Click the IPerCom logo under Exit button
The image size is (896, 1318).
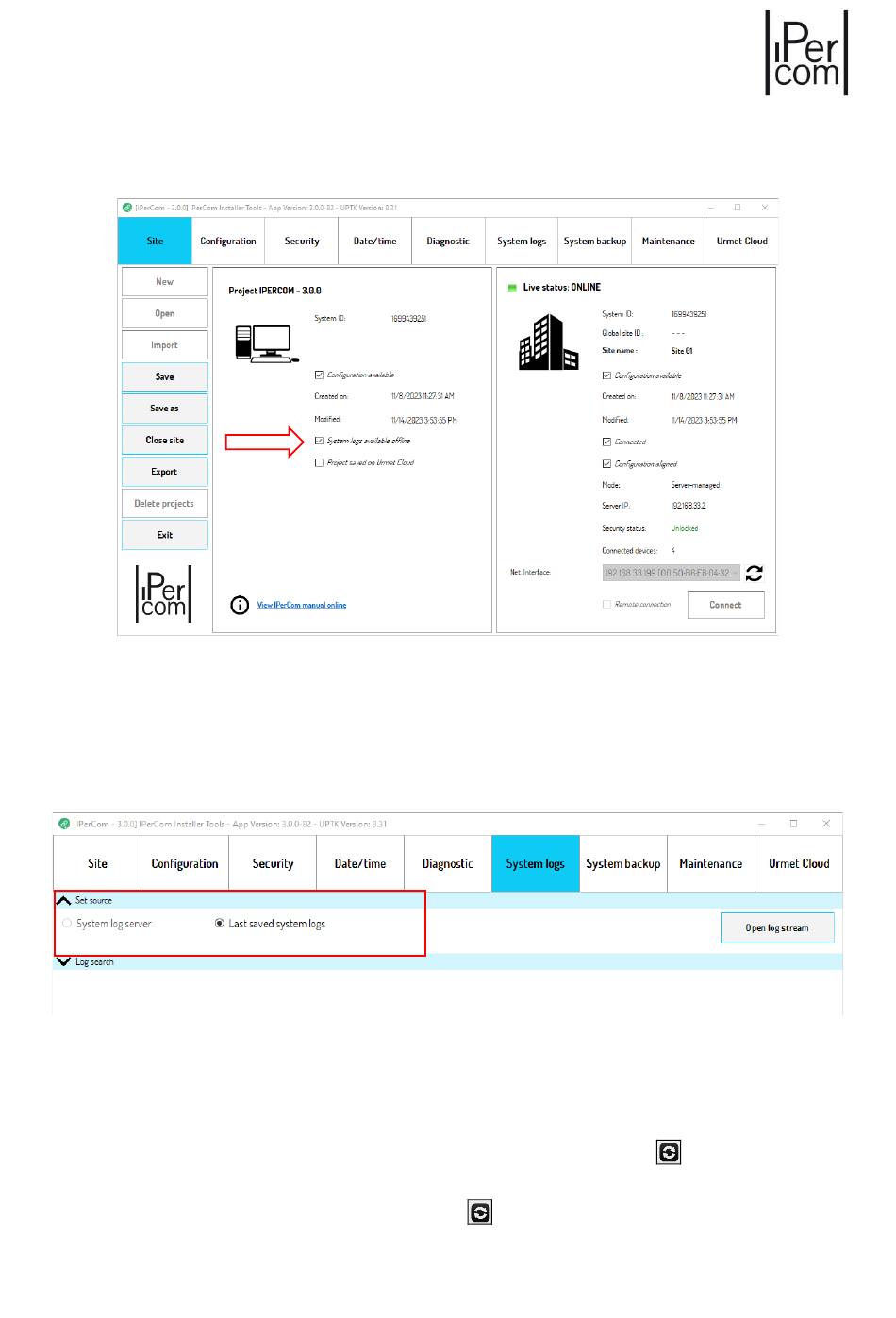(x=164, y=593)
